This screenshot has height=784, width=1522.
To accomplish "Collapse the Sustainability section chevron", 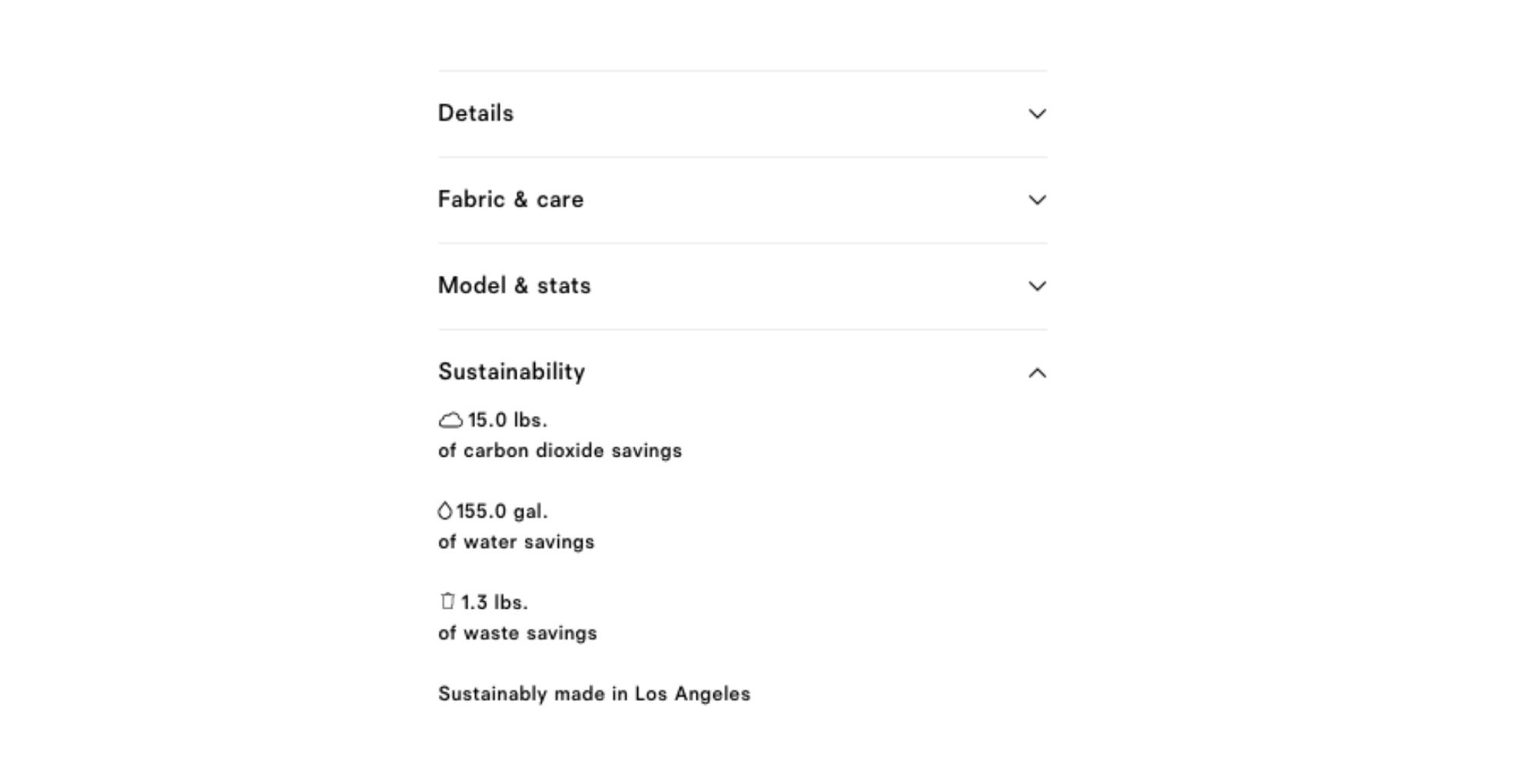I will click(1037, 373).
